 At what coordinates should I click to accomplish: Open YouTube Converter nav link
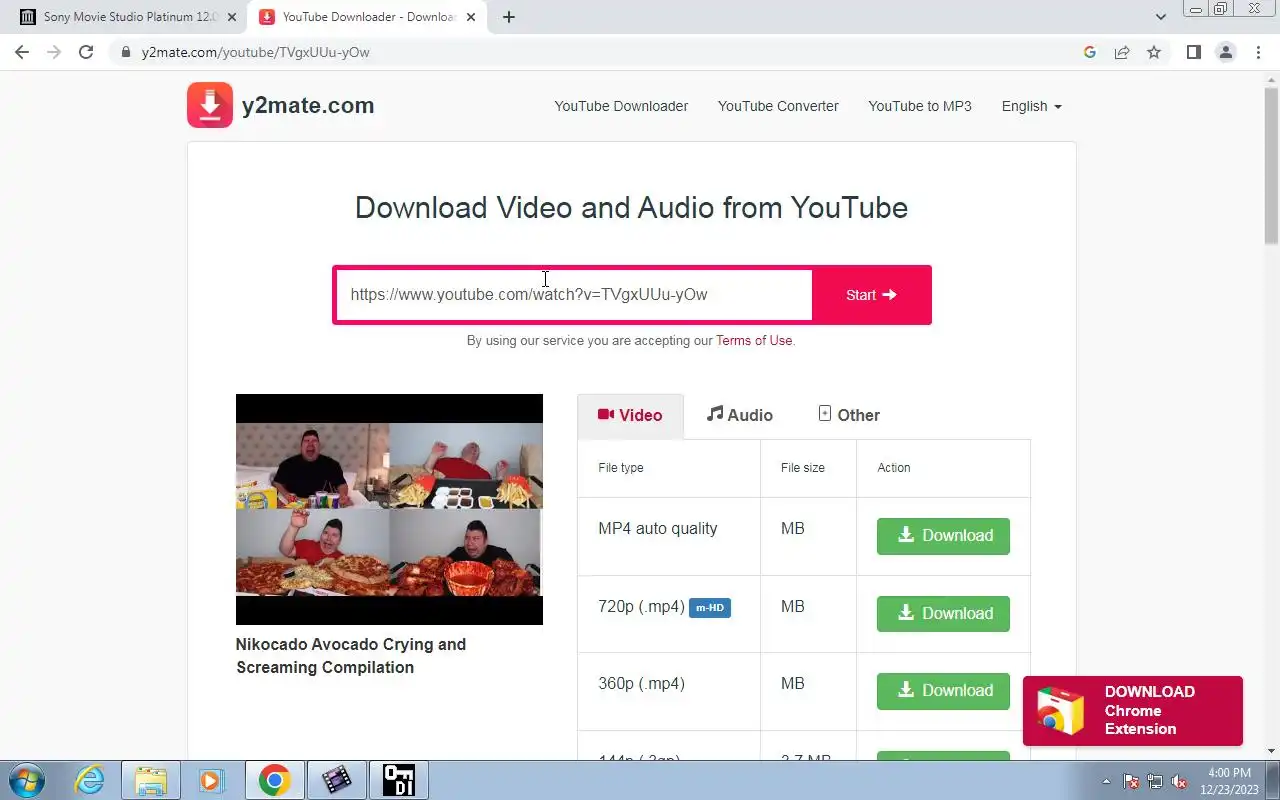tap(778, 106)
